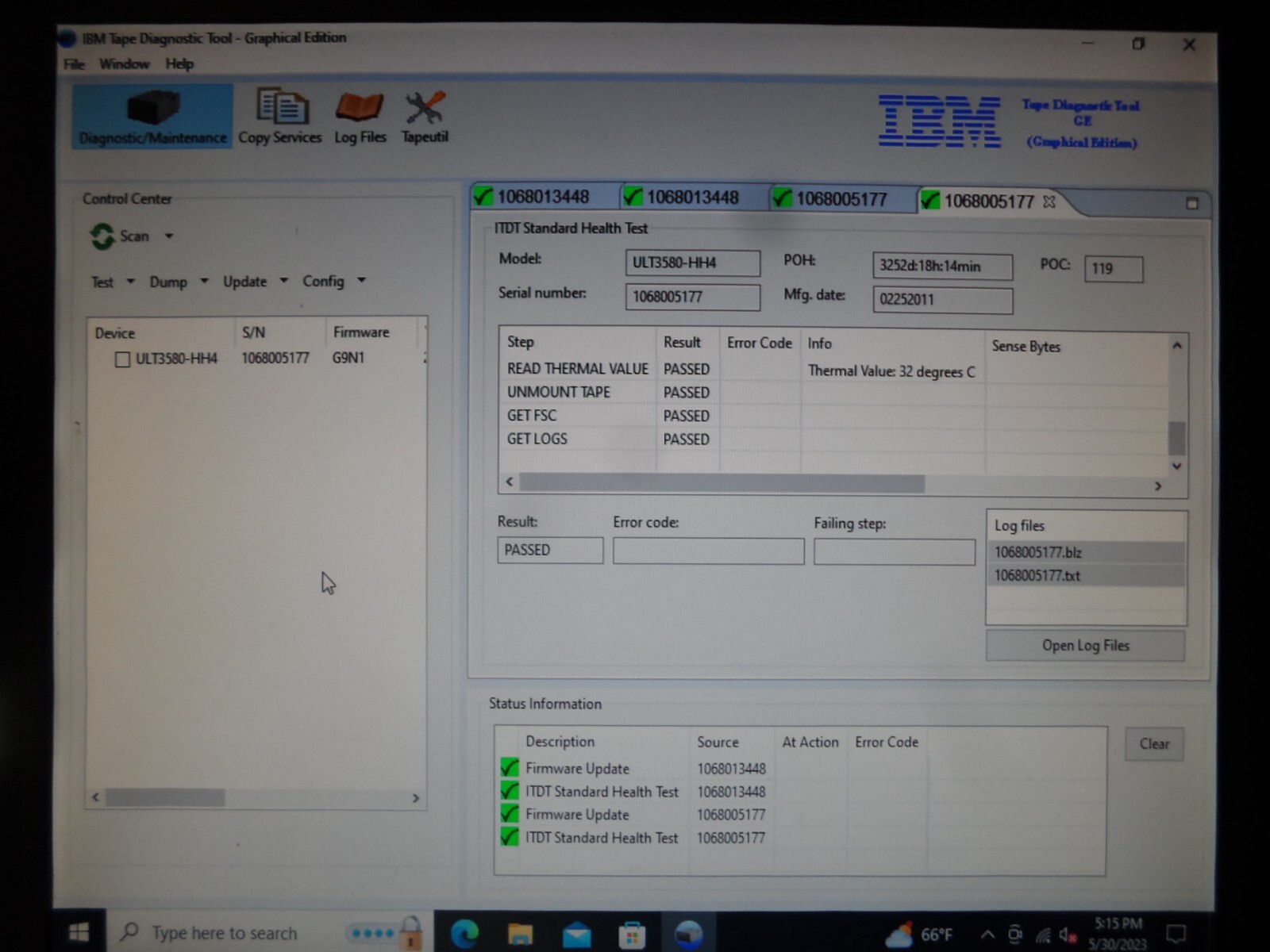Open network status tray icon
The height and width of the screenshot is (952, 1270).
coord(1043,935)
